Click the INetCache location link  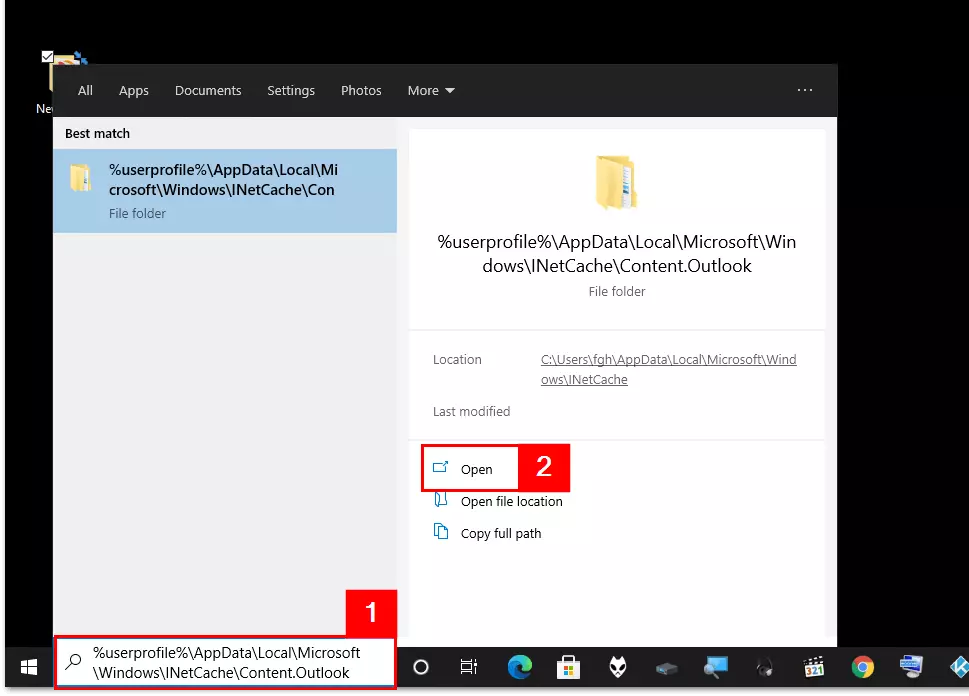(668, 369)
